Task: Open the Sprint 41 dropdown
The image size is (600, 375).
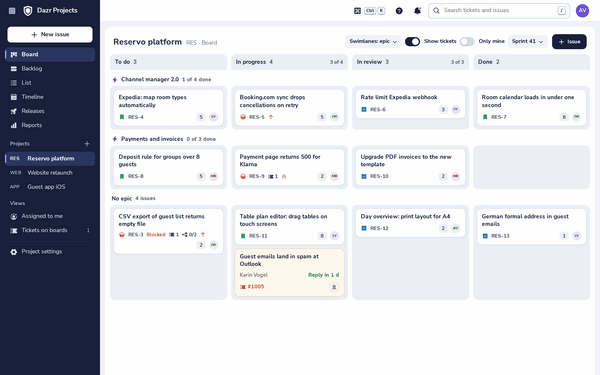Action: [527, 42]
